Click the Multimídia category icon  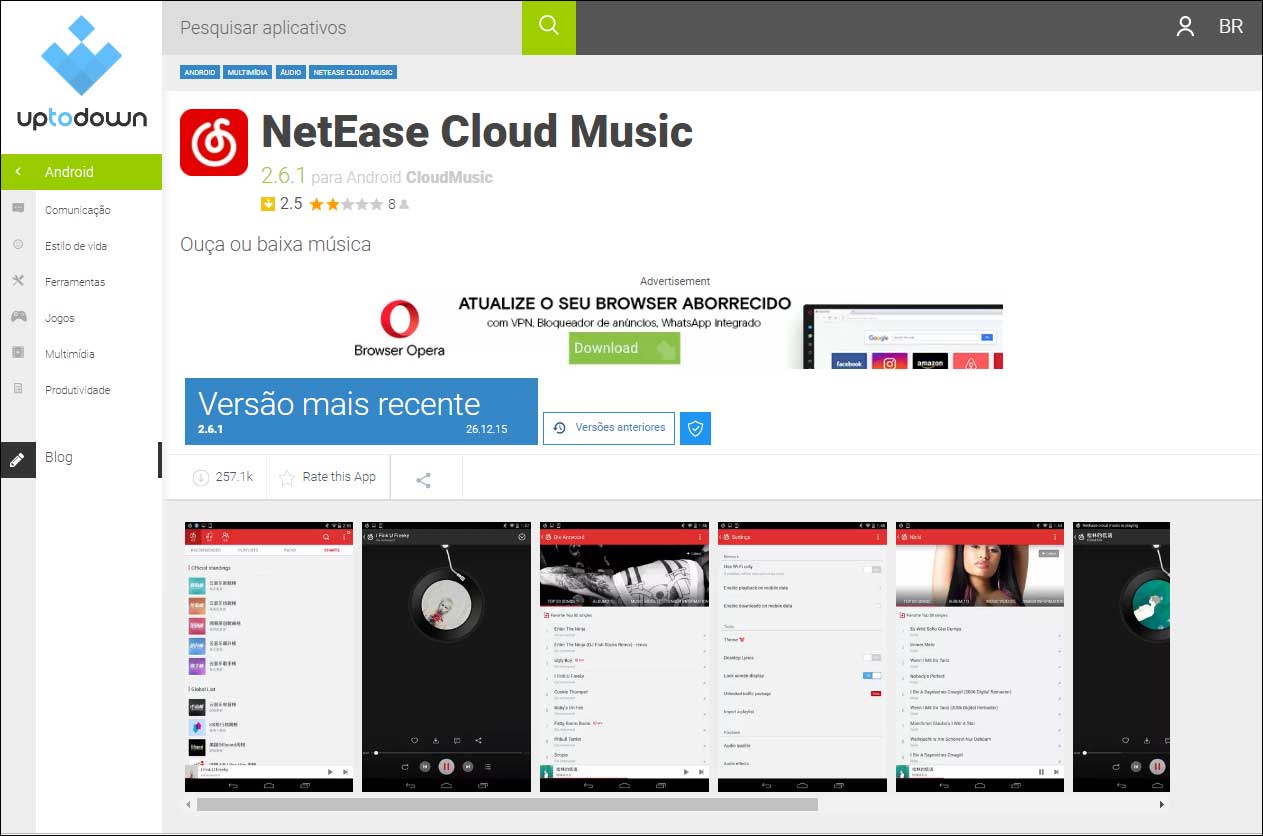click(18, 353)
